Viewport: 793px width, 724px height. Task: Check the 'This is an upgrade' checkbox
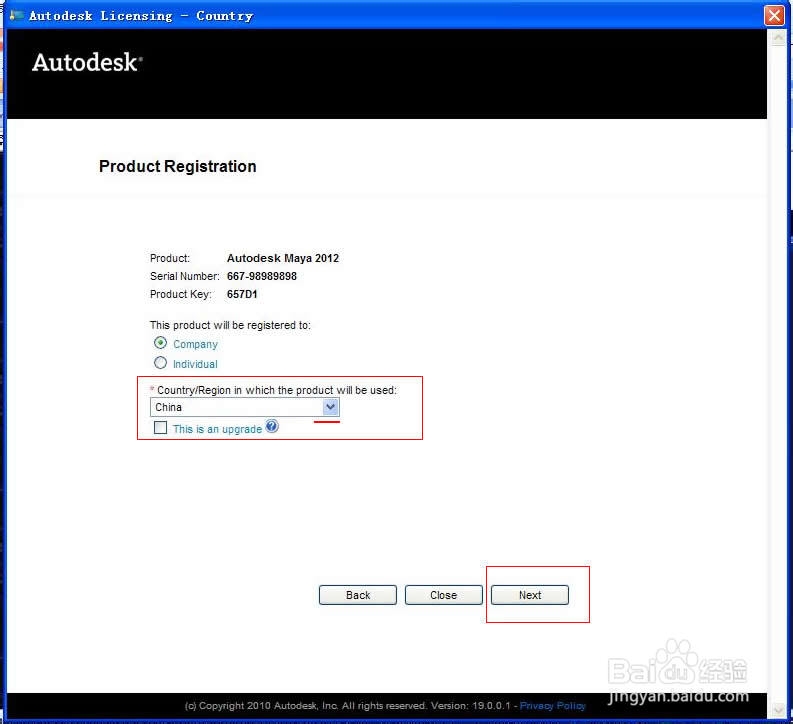(x=160, y=428)
